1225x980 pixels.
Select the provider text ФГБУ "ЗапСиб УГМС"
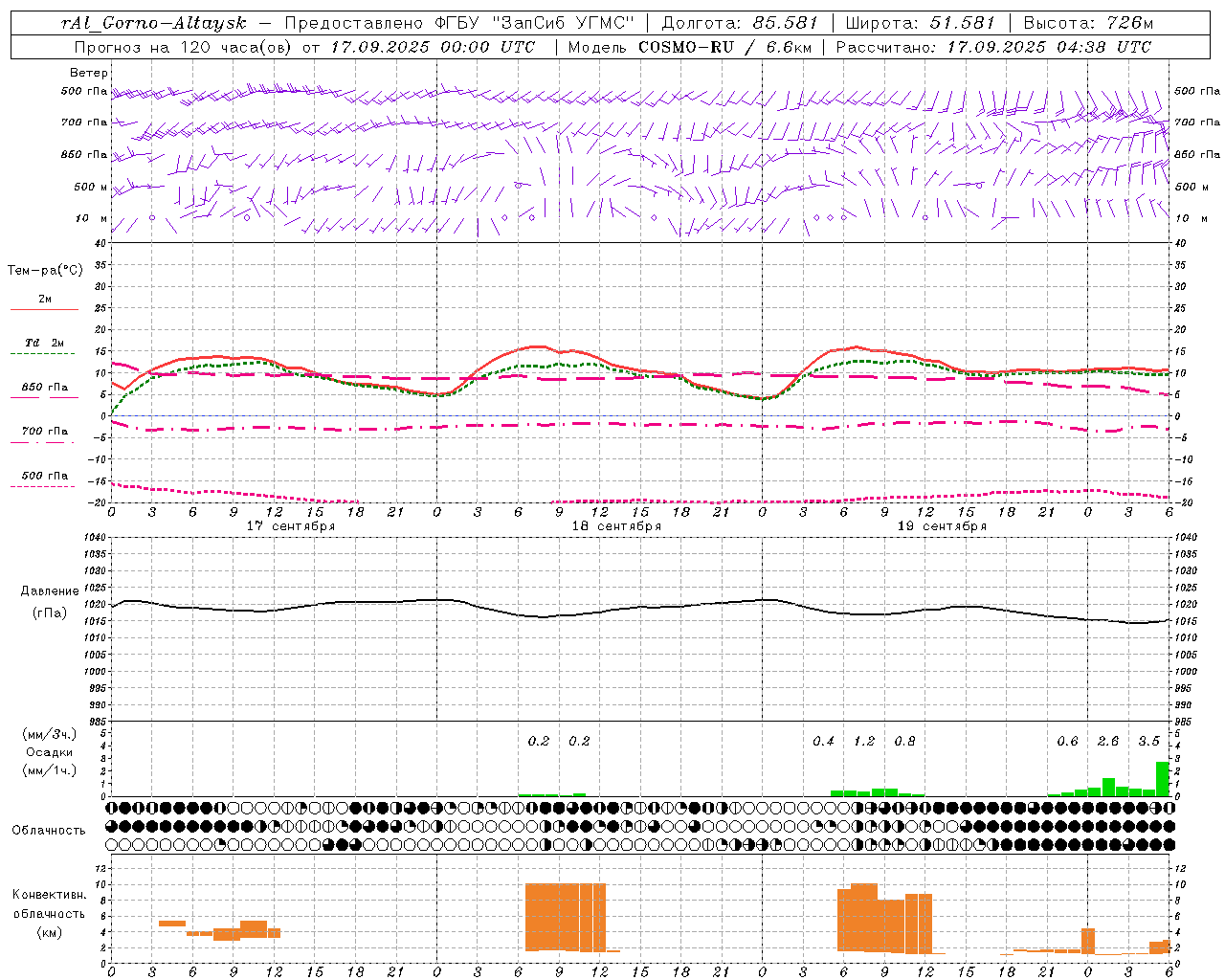[535, 23]
